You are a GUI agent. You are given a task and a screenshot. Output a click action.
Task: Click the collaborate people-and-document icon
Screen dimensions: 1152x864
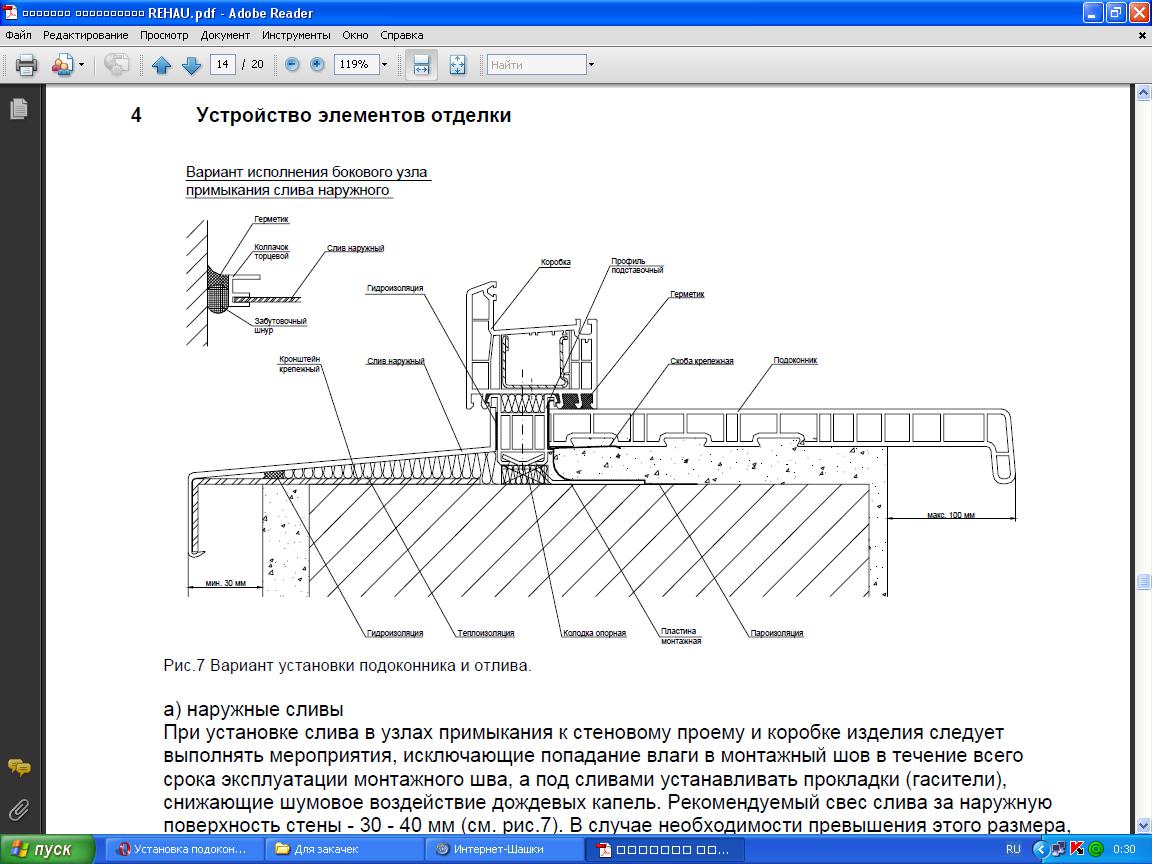(62, 65)
